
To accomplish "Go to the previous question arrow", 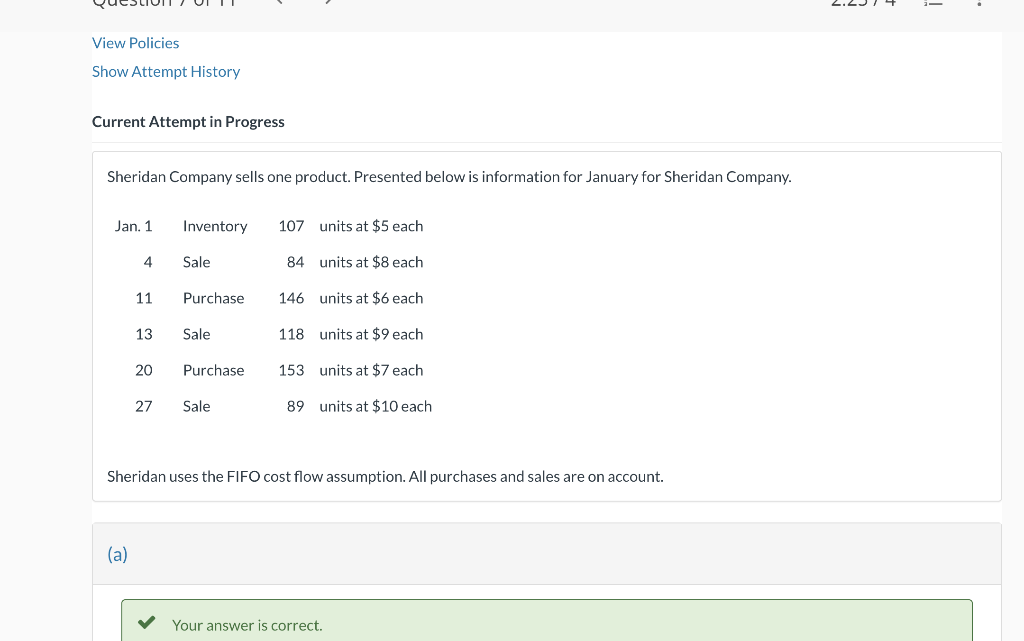I will tap(281, 3).
